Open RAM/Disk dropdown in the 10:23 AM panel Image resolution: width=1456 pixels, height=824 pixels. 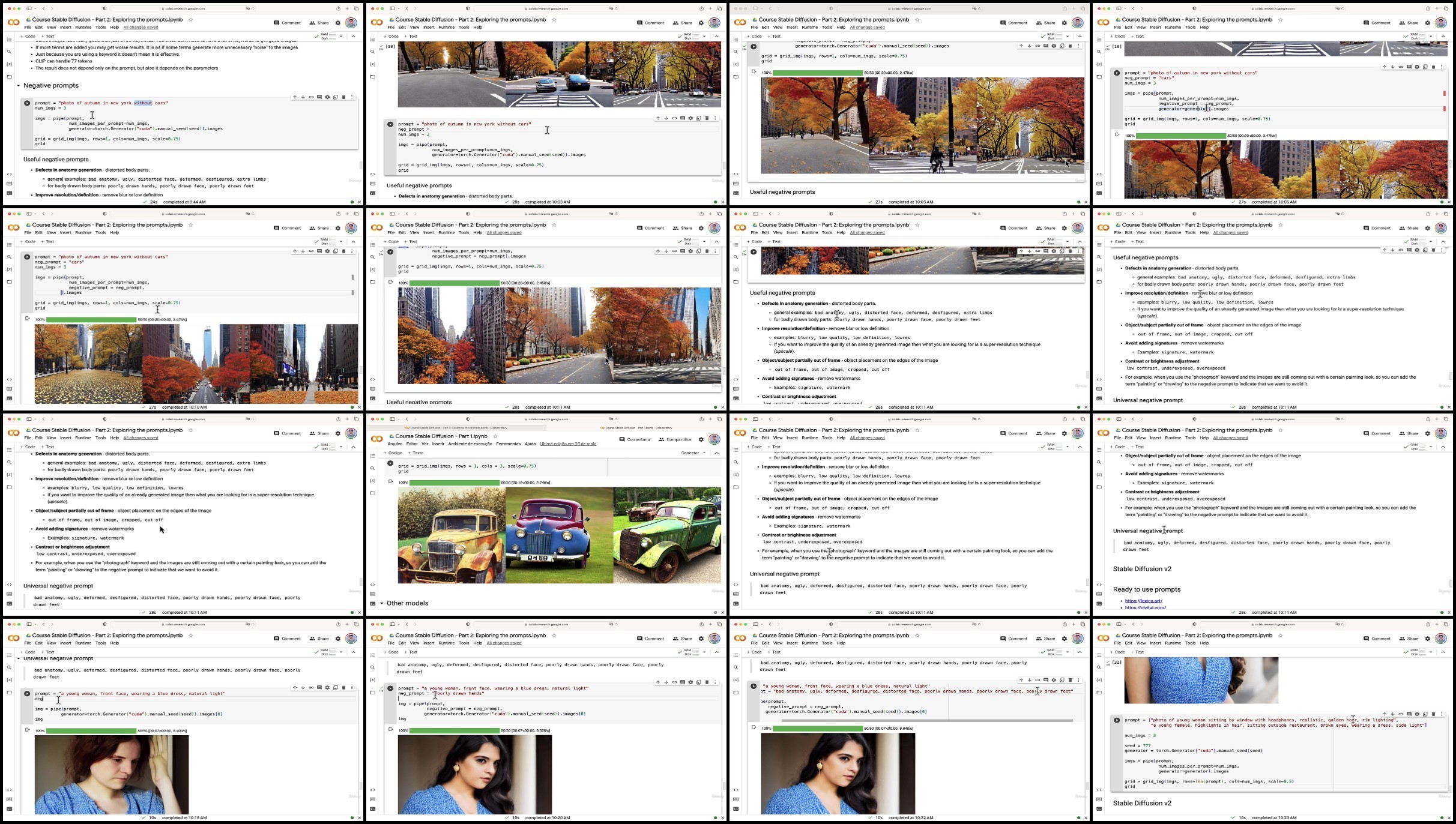[1431, 652]
